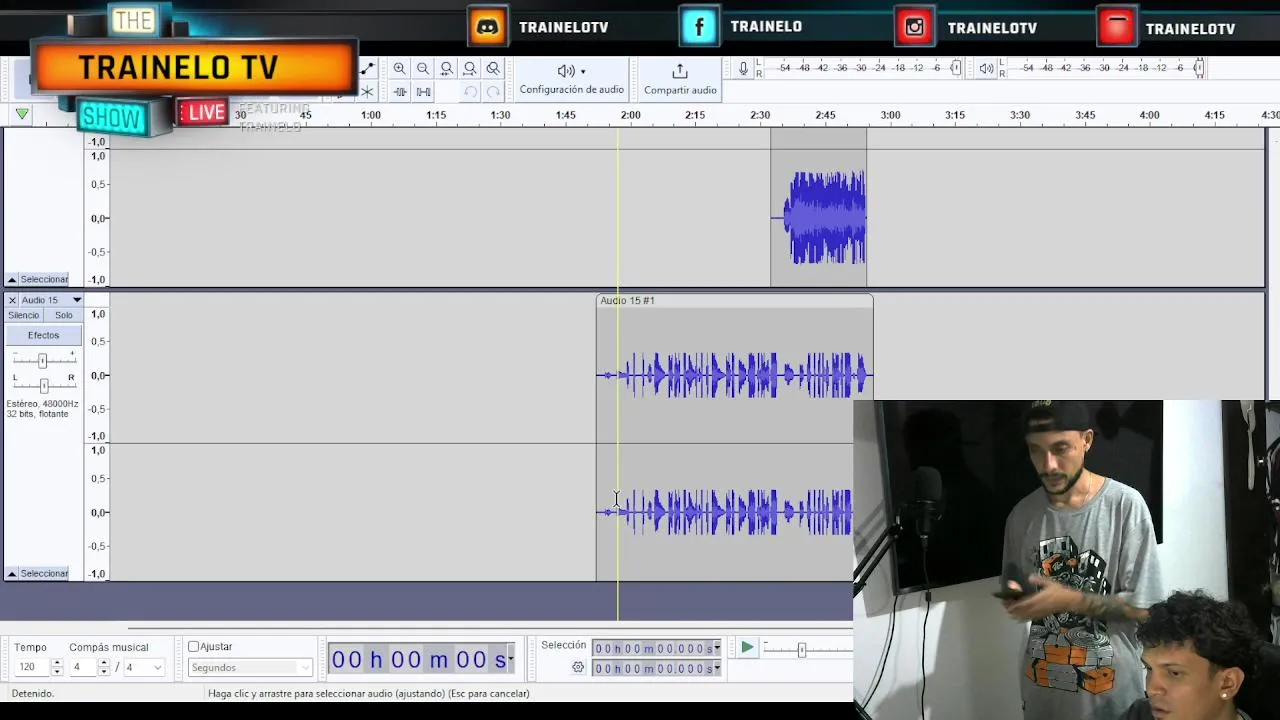Toggle zoom with last magnifier icon
The width and height of the screenshot is (1280, 720).
point(493,69)
